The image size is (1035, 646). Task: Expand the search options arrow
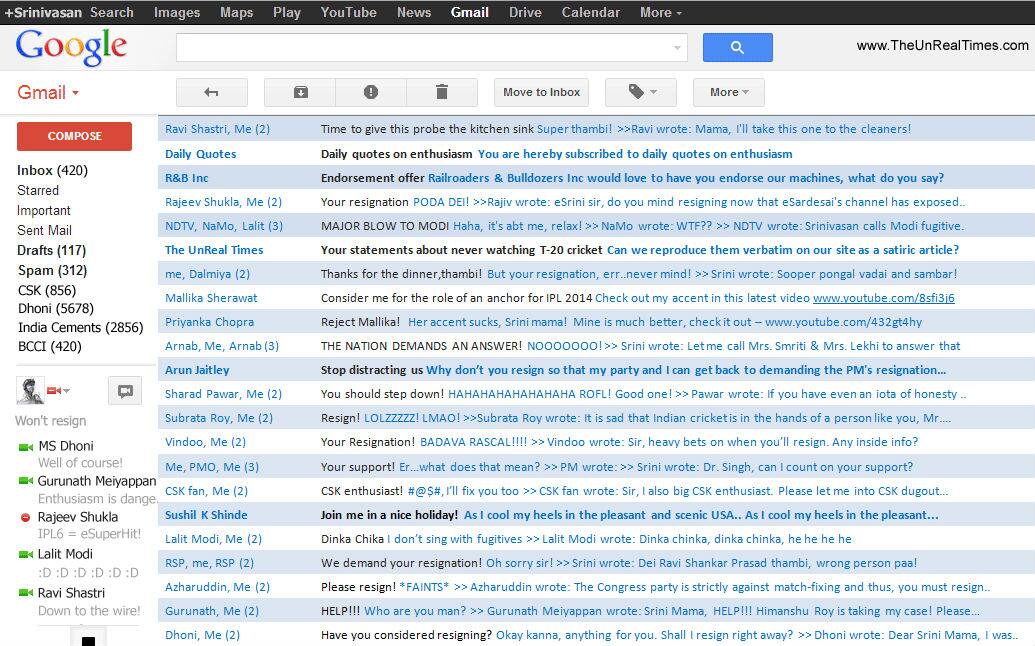pyautogui.click(x=677, y=48)
